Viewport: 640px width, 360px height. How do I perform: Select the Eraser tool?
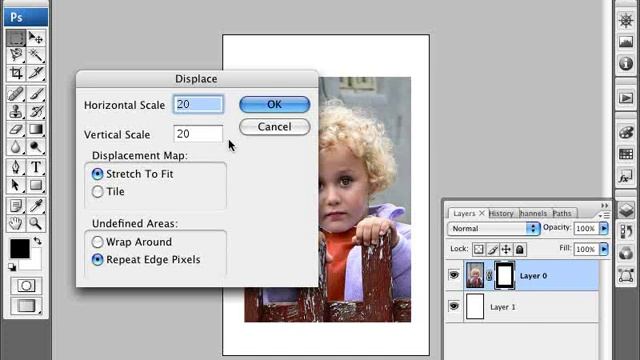16,129
